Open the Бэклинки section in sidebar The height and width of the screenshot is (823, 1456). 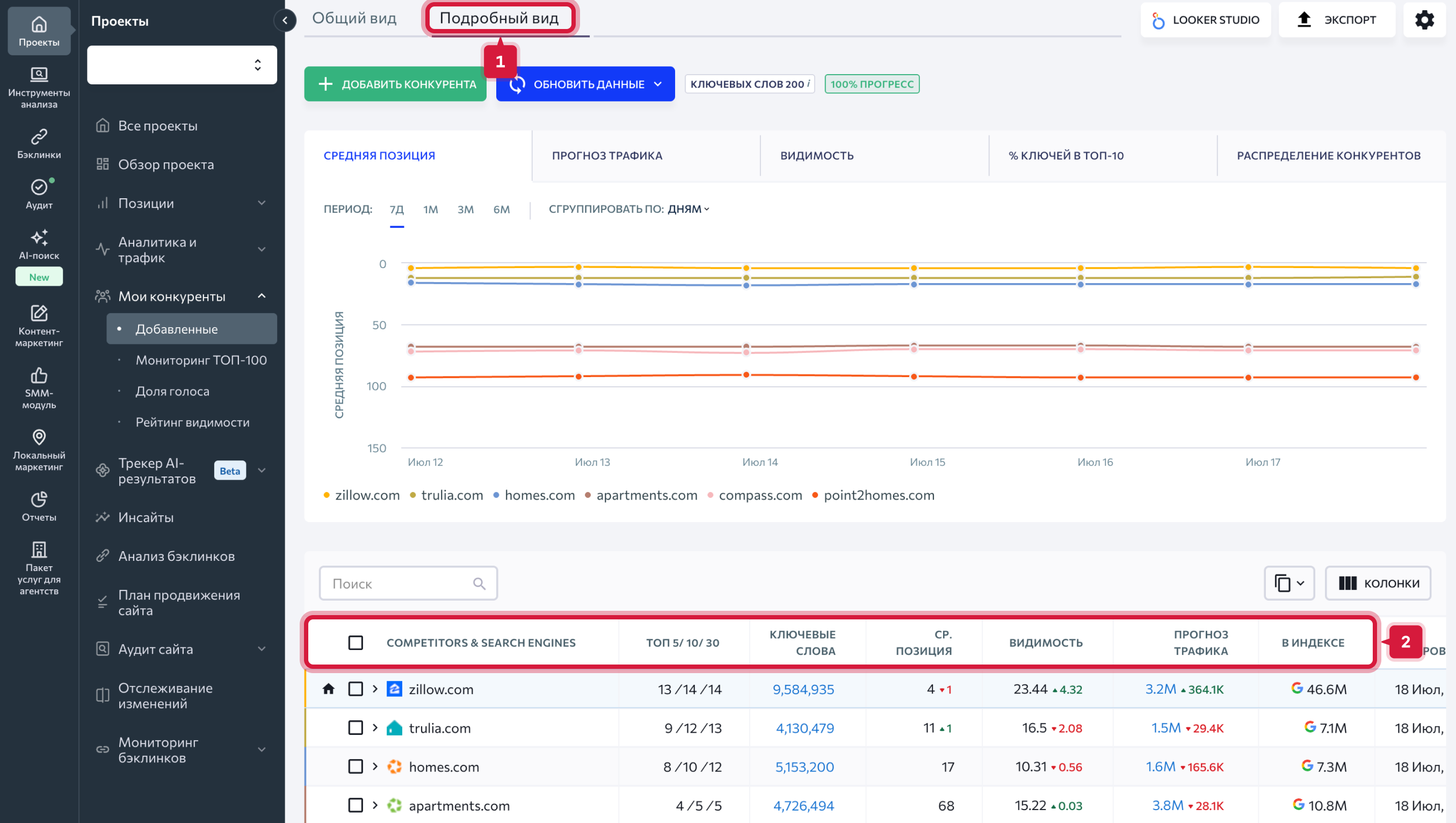coord(39,141)
